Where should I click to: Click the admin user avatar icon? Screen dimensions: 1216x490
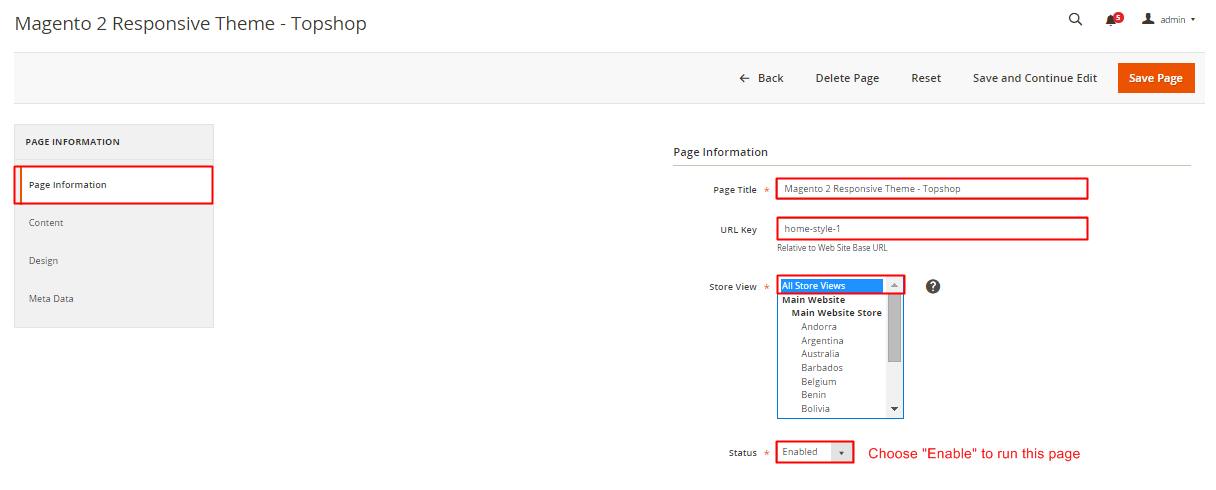[x=1147, y=19]
